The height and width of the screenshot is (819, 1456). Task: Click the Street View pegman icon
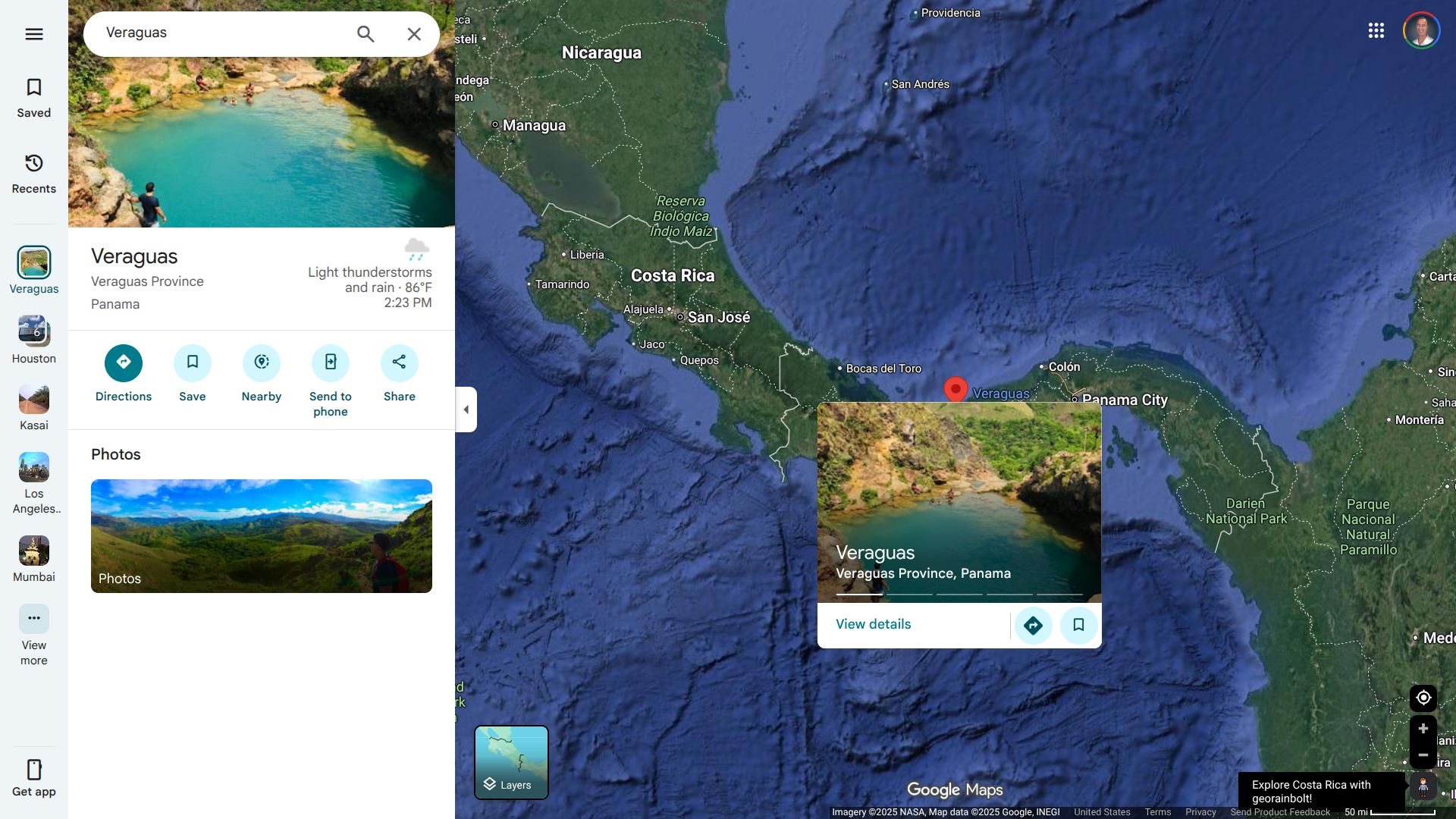1423,787
